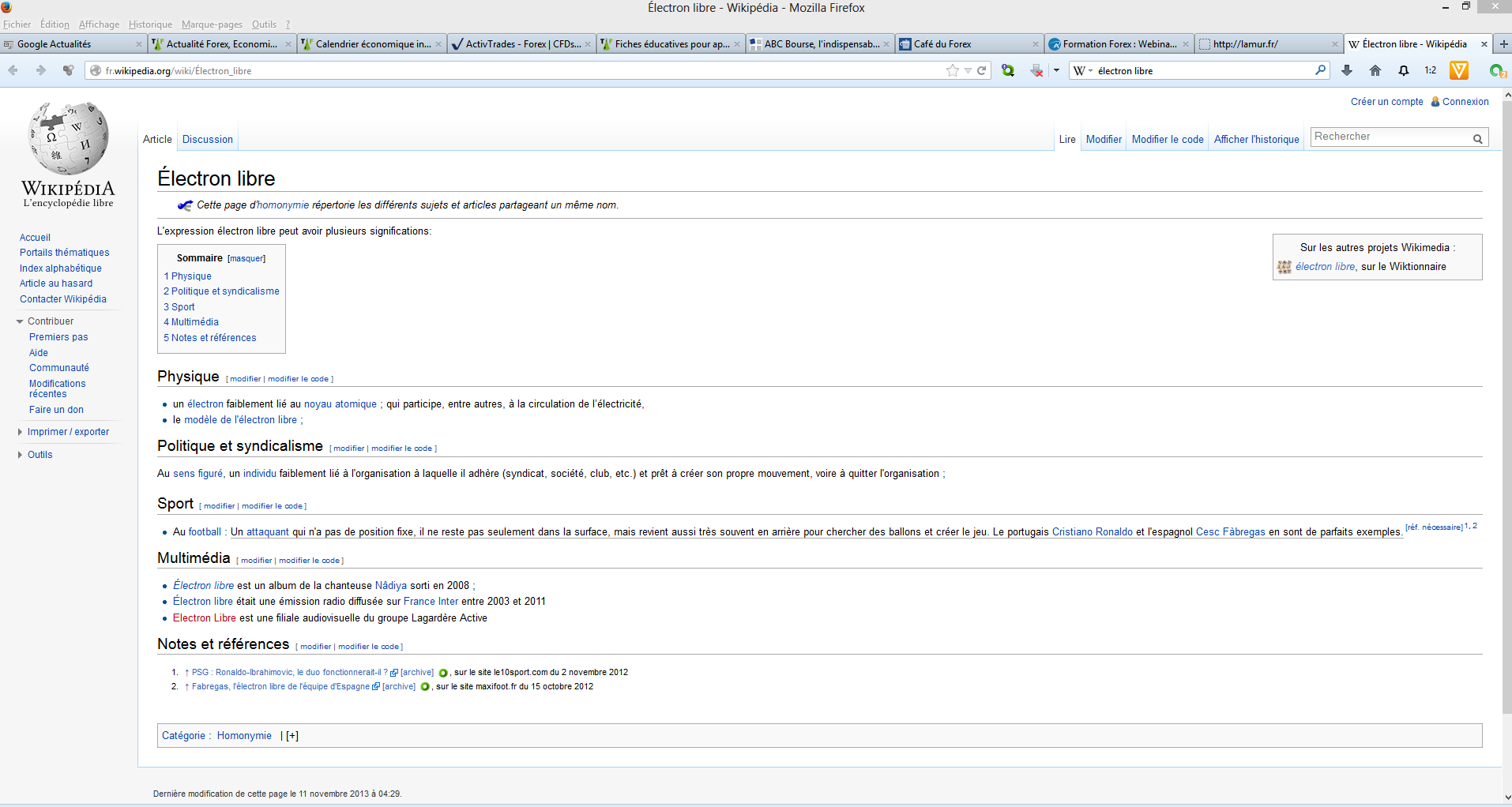Open bookmark history dropdown arrow in URL bar
This screenshot has width=1512, height=807.
(968, 70)
